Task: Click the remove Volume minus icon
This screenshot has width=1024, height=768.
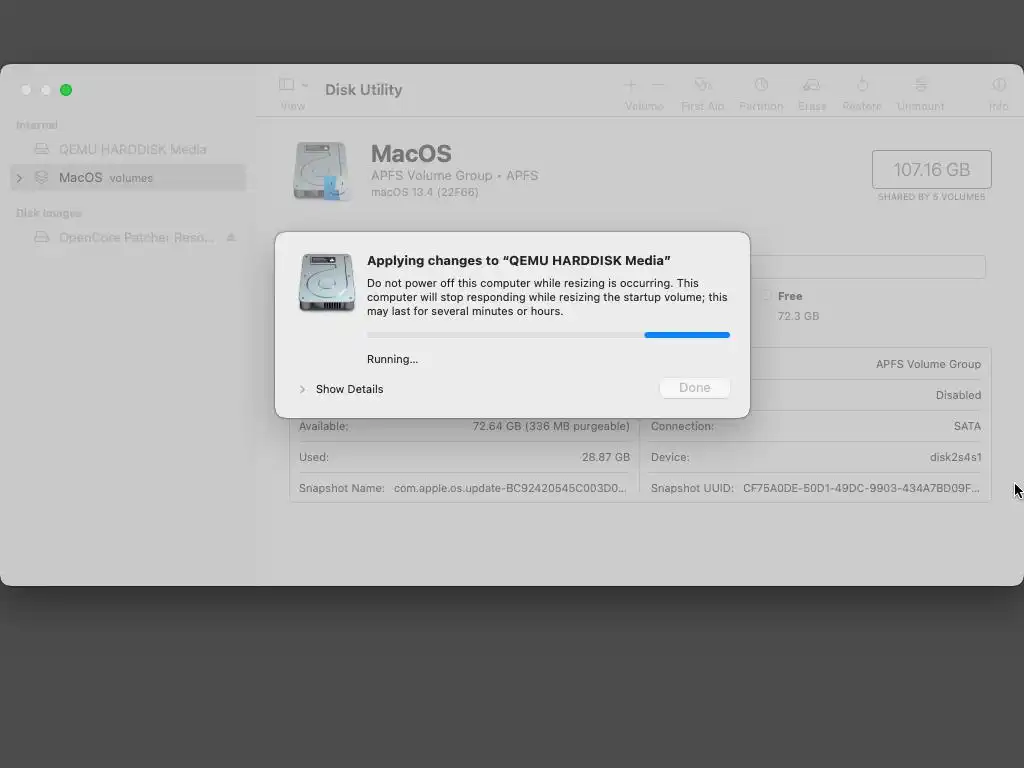Action: (658, 85)
